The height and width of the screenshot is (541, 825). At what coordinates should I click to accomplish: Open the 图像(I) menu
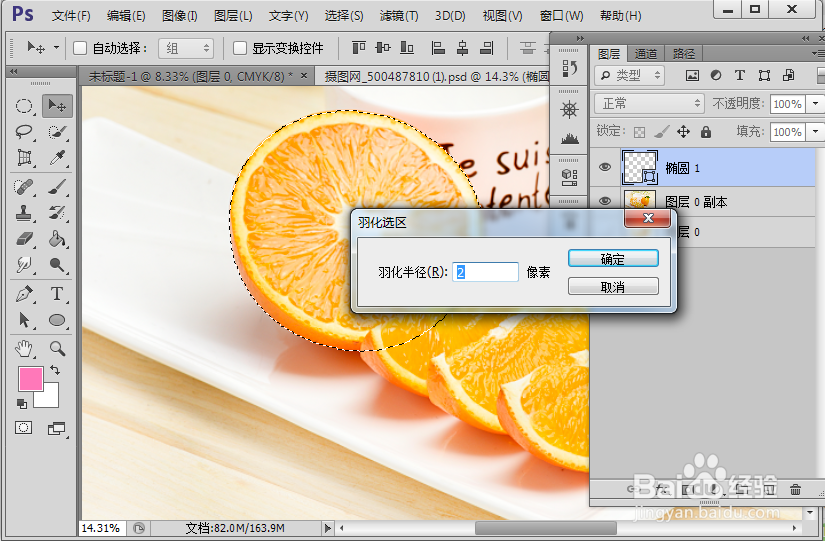(x=179, y=16)
